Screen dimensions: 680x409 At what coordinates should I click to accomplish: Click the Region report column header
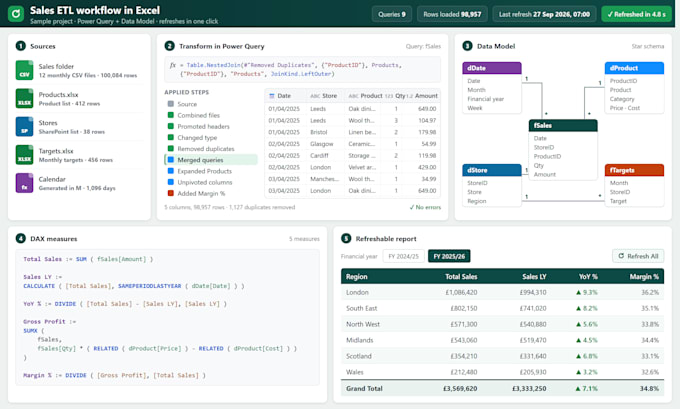pos(356,277)
